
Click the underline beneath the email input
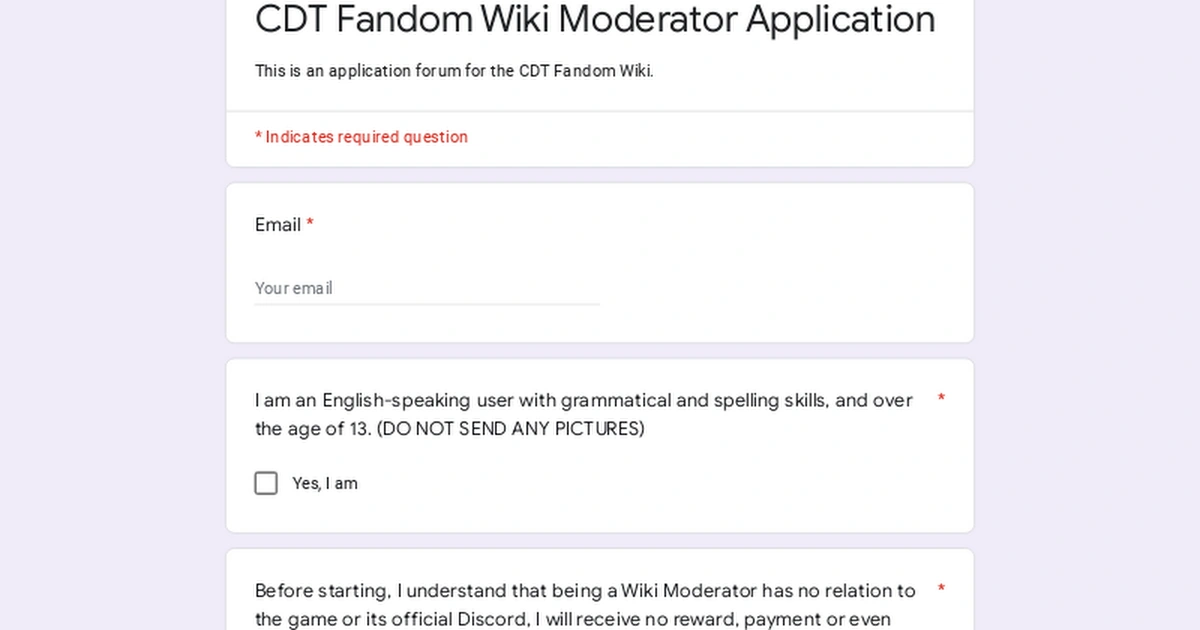point(427,303)
